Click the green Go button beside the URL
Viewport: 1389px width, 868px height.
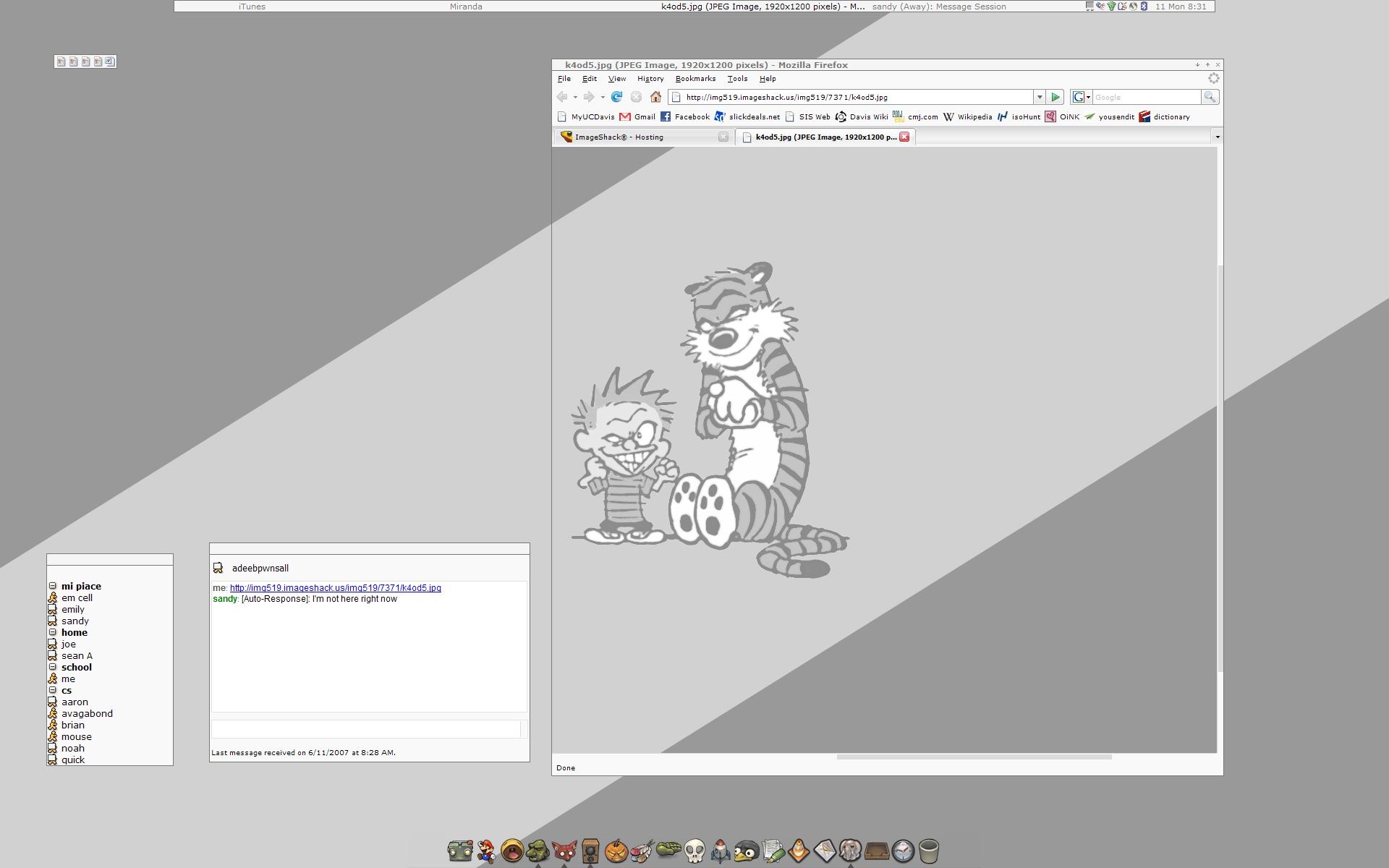tap(1055, 97)
